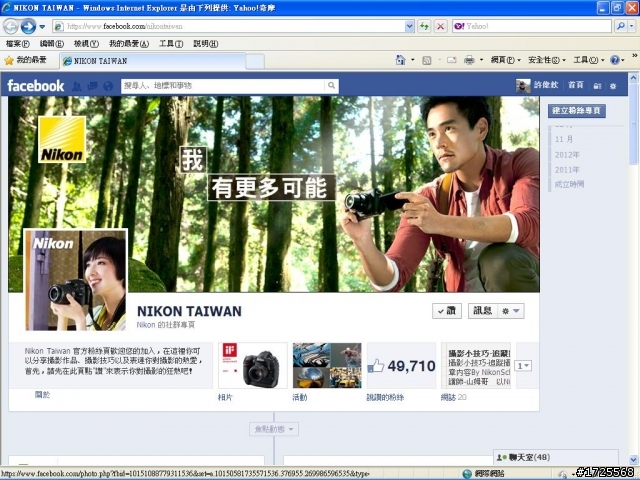Click the RSS feeds icon

click(x=427, y=60)
